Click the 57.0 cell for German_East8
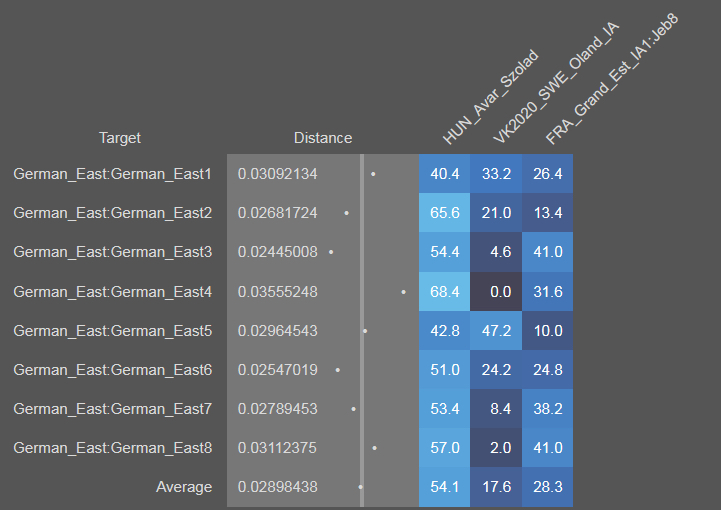Image resolution: width=721 pixels, height=510 pixels. coord(445,448)
